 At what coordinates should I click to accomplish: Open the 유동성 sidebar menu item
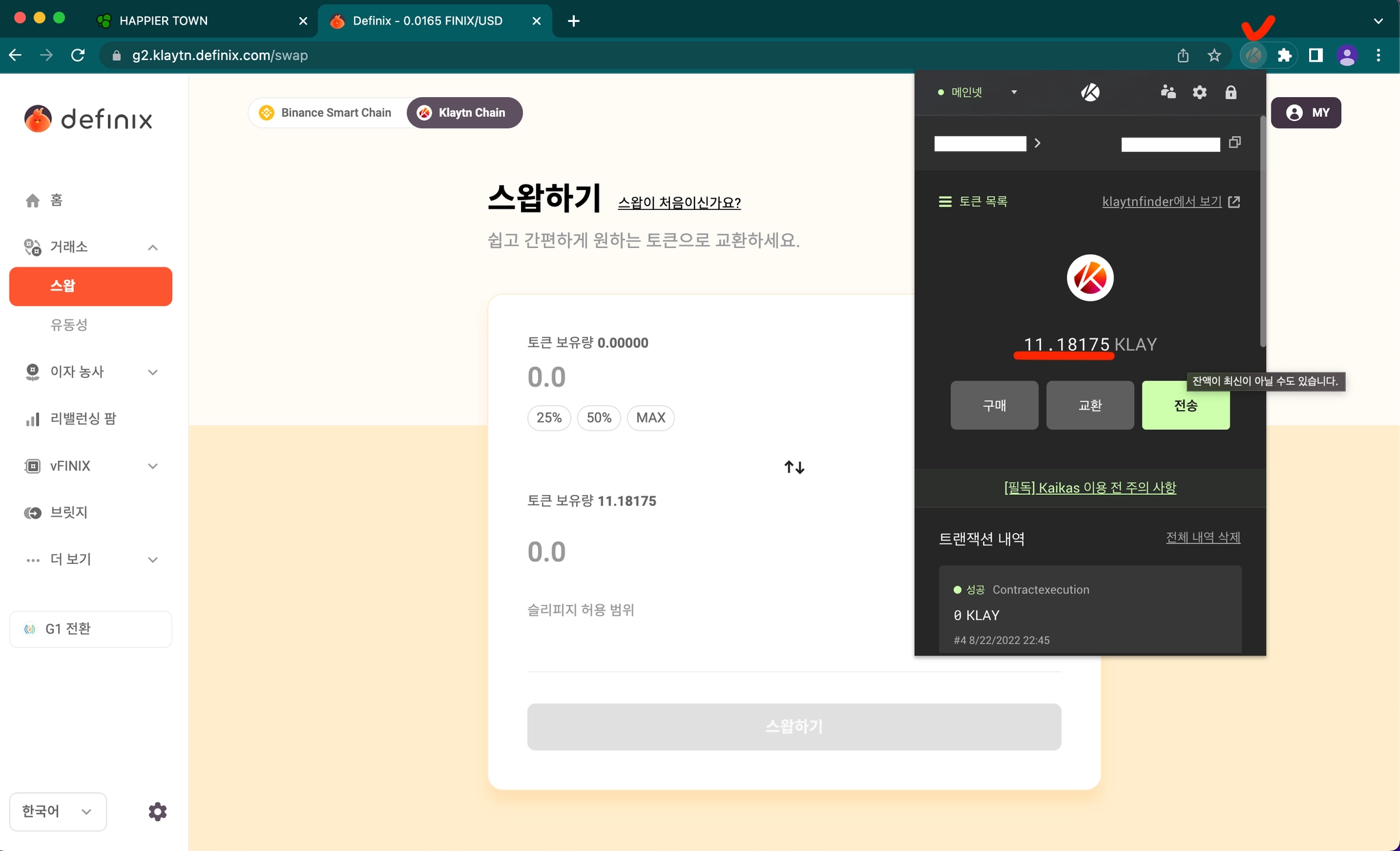click(69, 325)
